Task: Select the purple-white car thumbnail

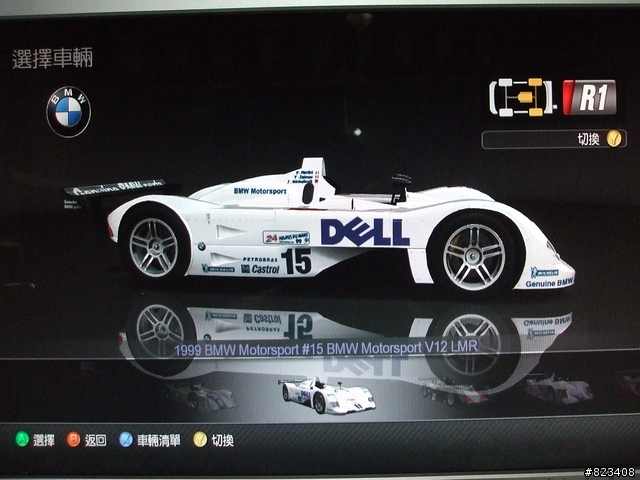Action: click(x=558, y=389)
